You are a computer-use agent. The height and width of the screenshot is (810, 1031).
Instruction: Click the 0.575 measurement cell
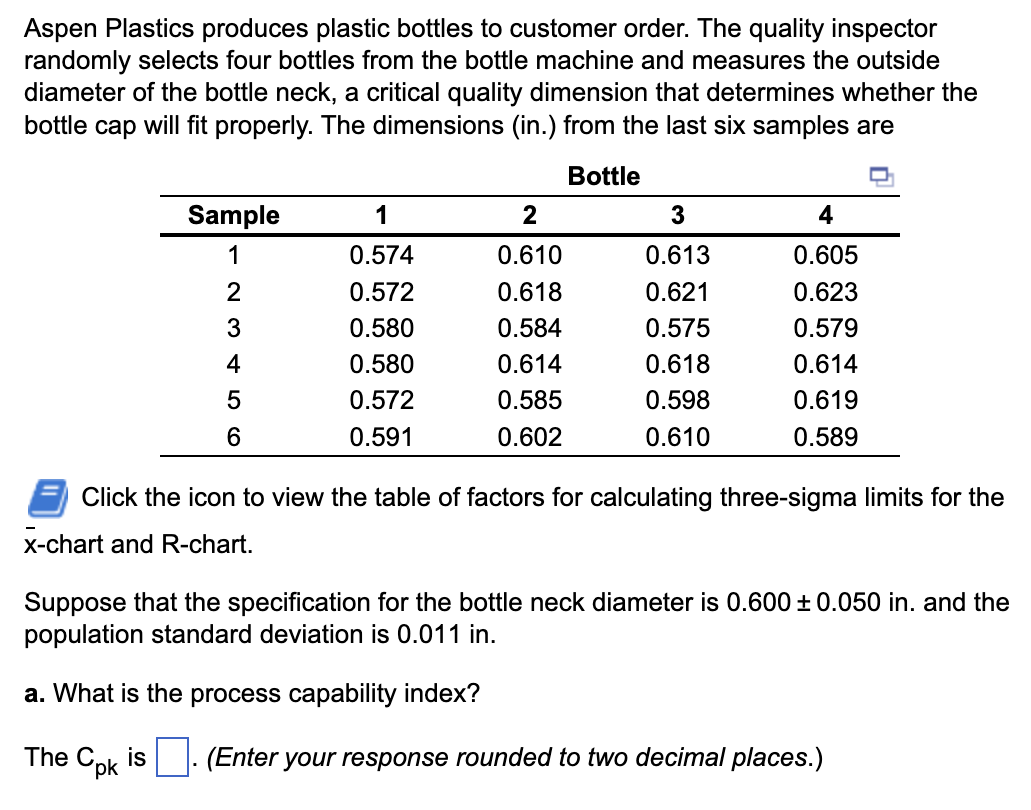(x=677, y=328)
